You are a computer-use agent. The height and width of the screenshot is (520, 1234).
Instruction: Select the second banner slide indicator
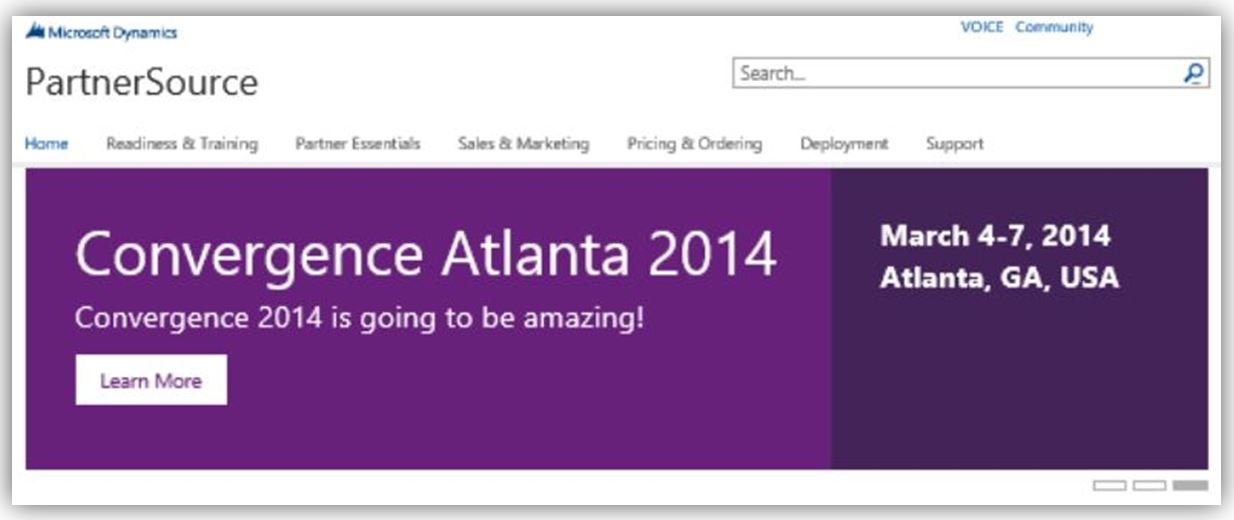point(1150,486)
